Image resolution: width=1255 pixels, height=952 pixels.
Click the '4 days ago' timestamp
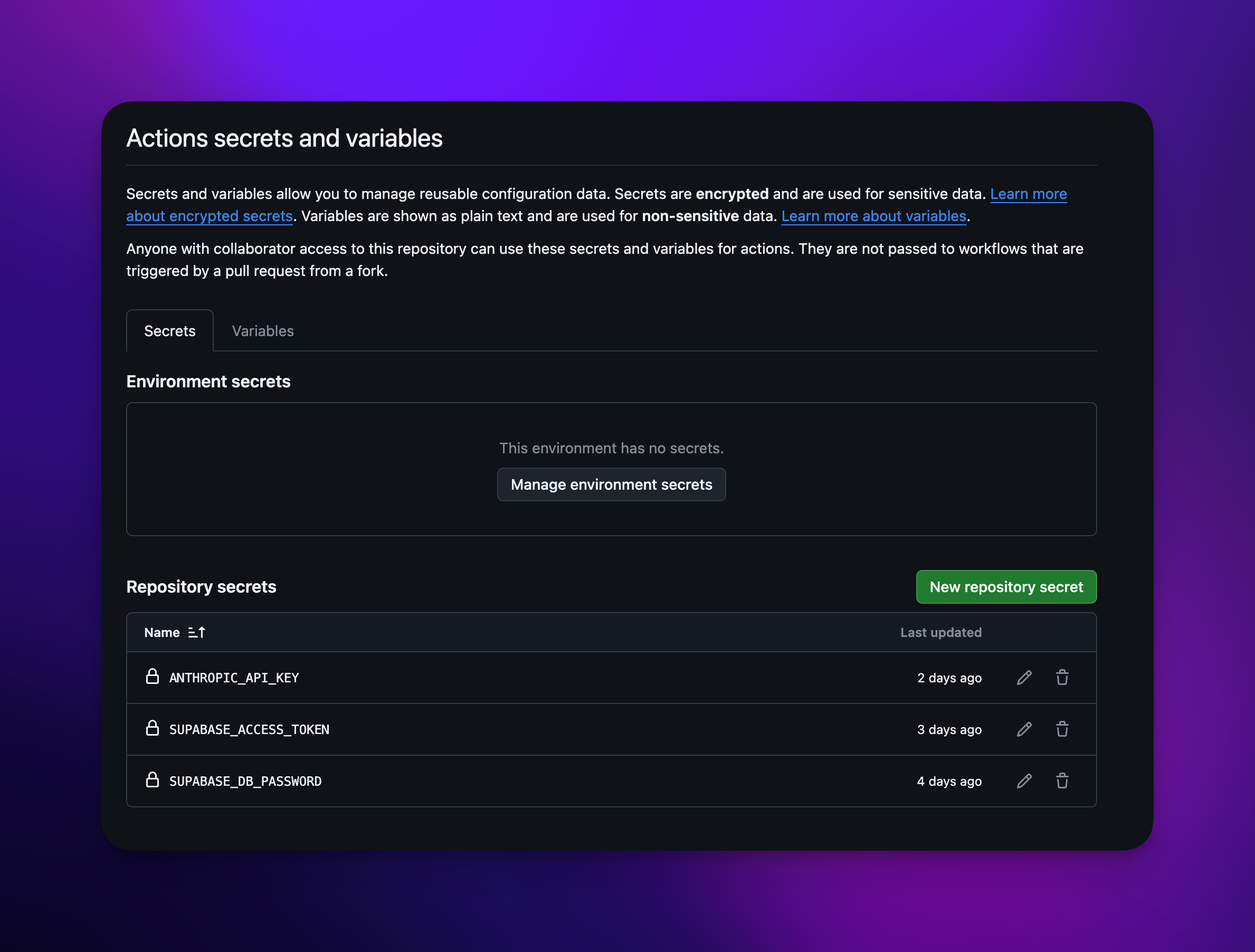[x=949, y=781]
